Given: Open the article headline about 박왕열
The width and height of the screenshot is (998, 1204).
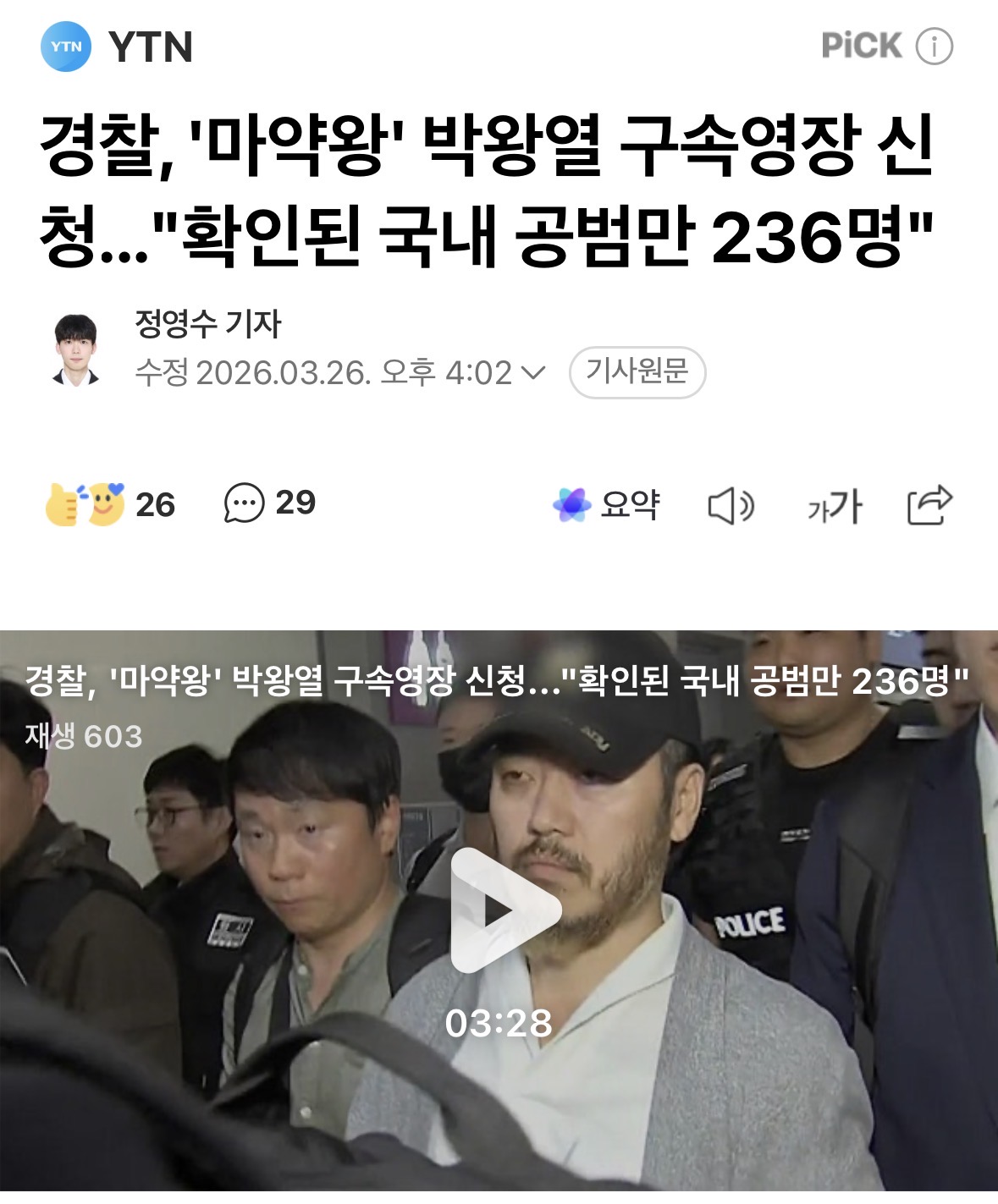Looking at the screenshot, I should click(487, 190).
